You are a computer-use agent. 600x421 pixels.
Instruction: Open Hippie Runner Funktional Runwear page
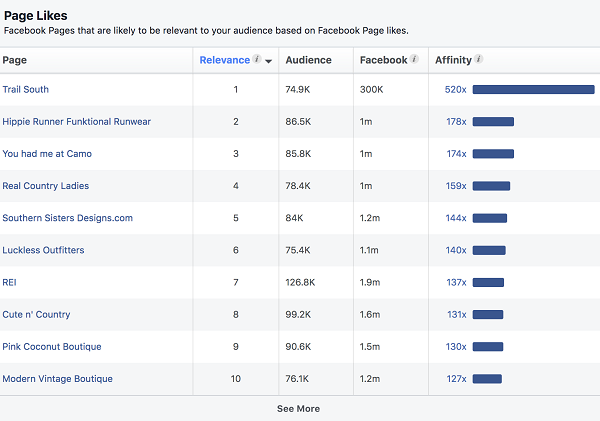click(x=77, y=122)
